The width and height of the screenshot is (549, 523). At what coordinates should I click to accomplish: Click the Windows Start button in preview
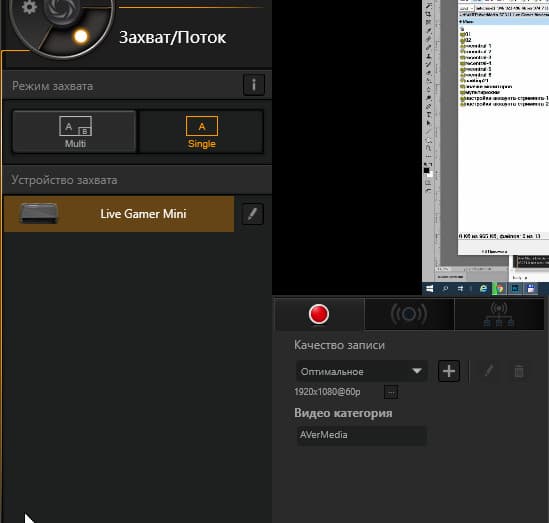(x=430, y=289)
